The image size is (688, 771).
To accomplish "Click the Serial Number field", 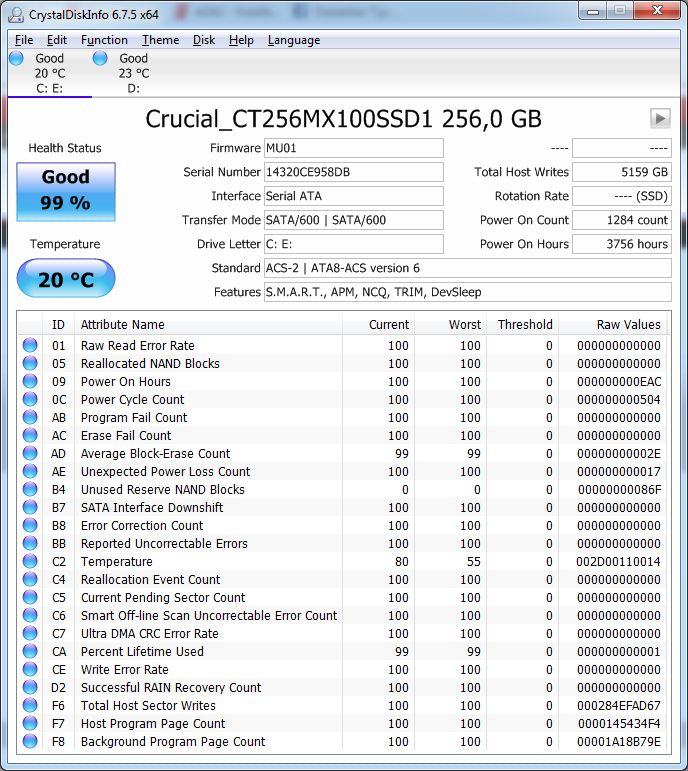I will [354, 172].
